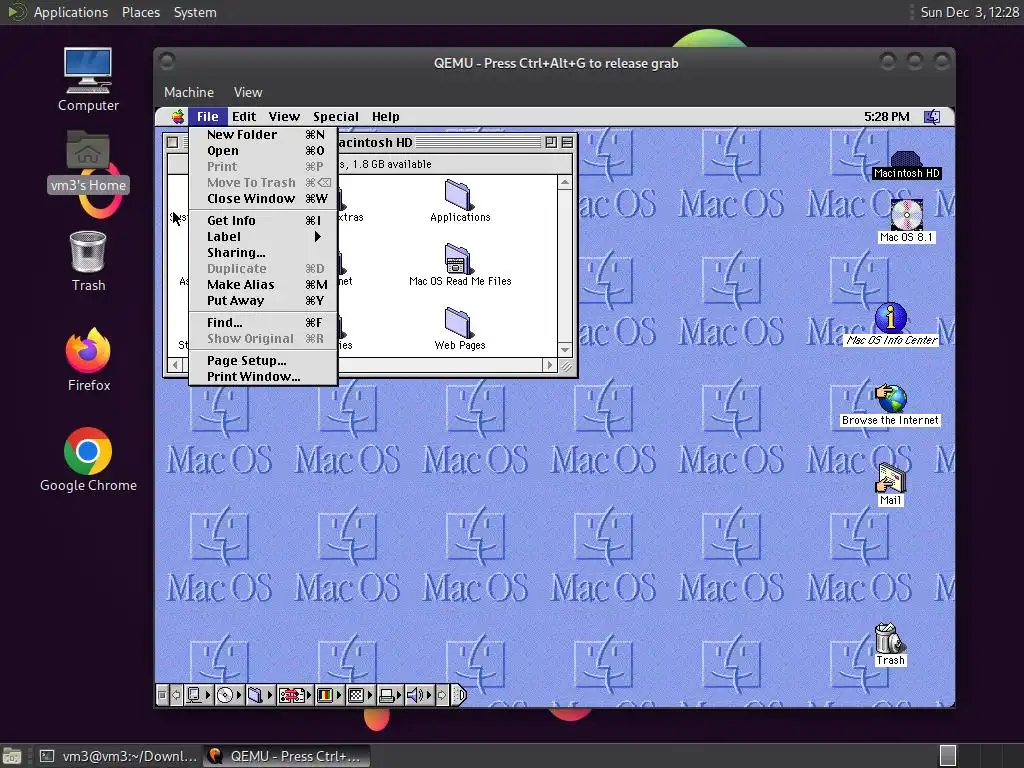Choose Put Away menu item
1024x768 pixels.
pos(263,300)
